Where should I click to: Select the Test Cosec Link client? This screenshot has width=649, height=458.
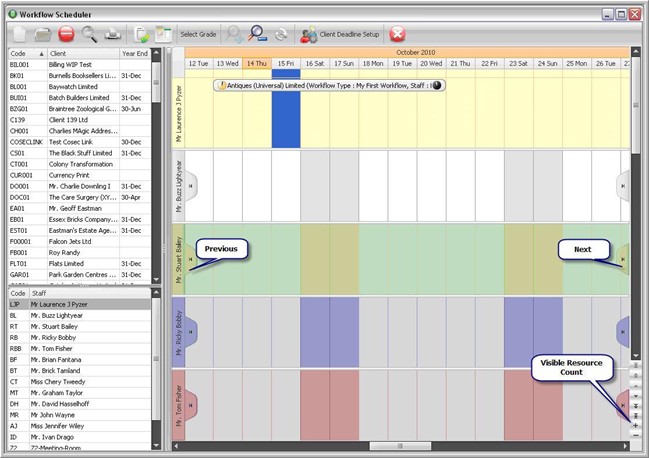coord(79,142)
